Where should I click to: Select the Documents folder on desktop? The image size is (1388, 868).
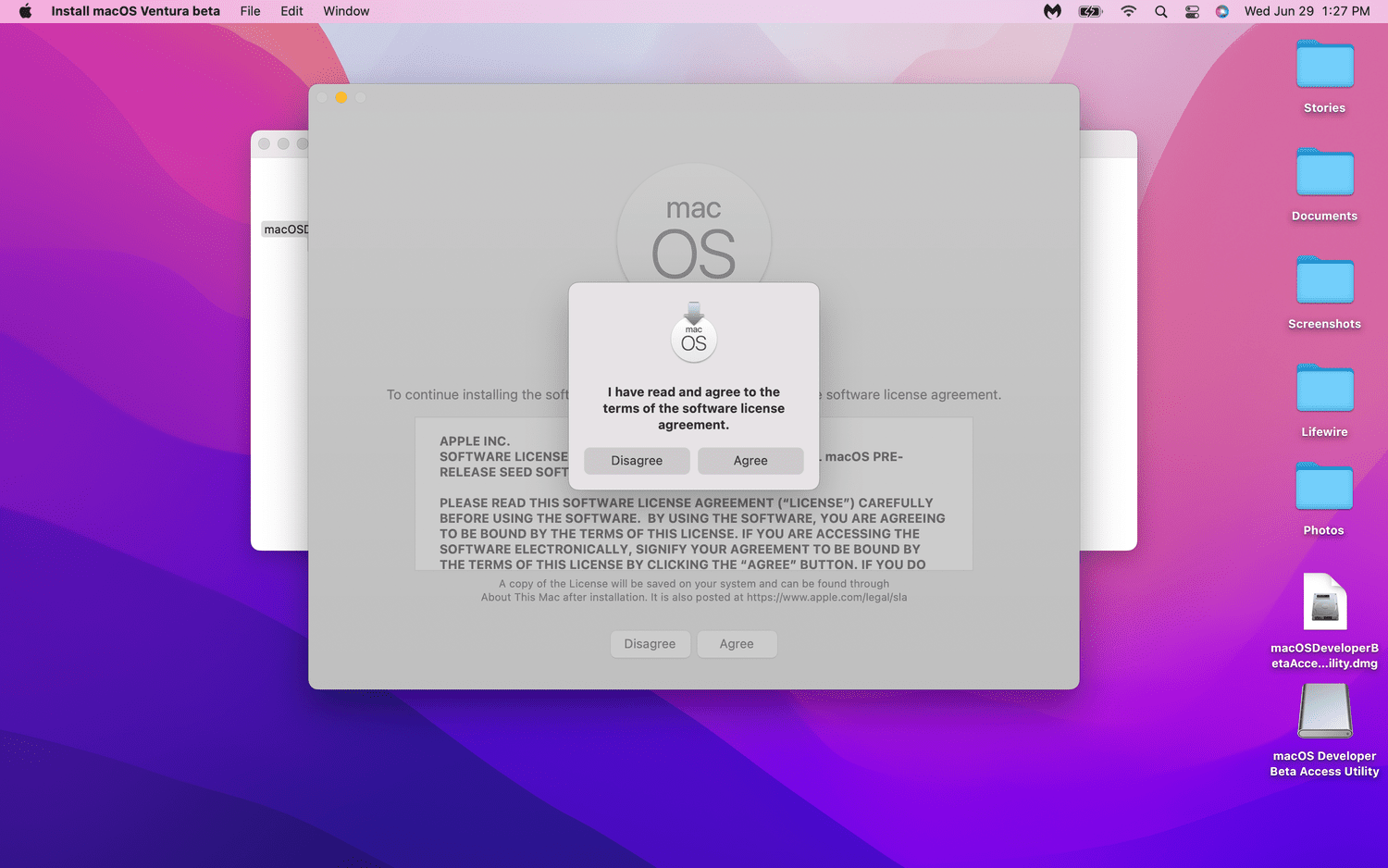(1324, 185)
